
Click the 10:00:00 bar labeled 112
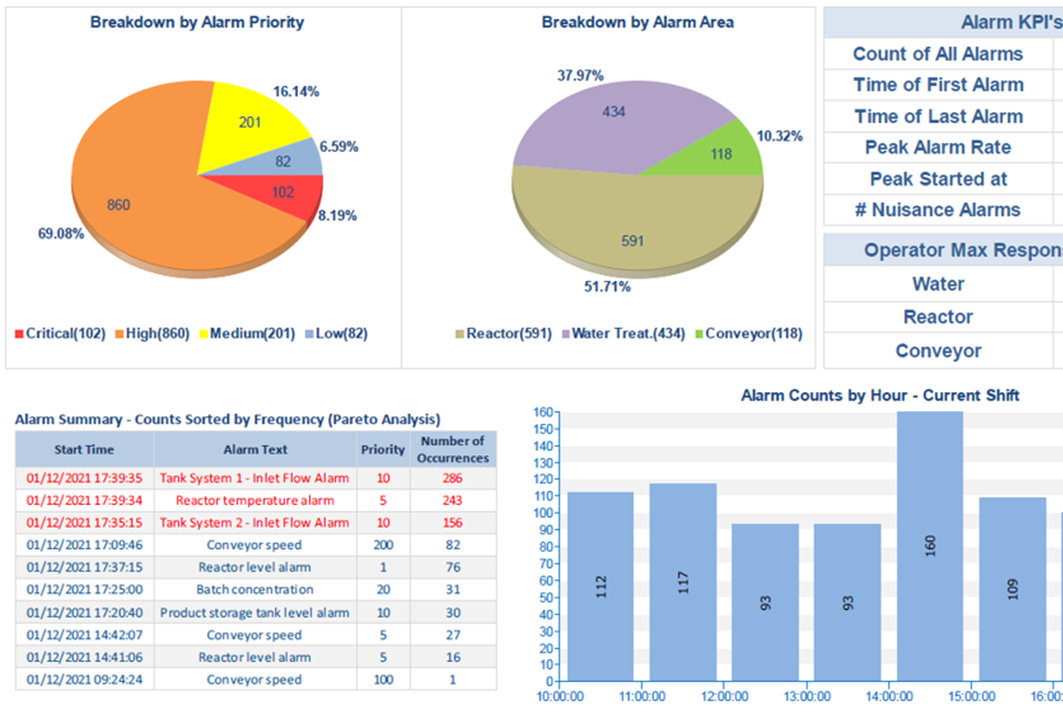601,586
